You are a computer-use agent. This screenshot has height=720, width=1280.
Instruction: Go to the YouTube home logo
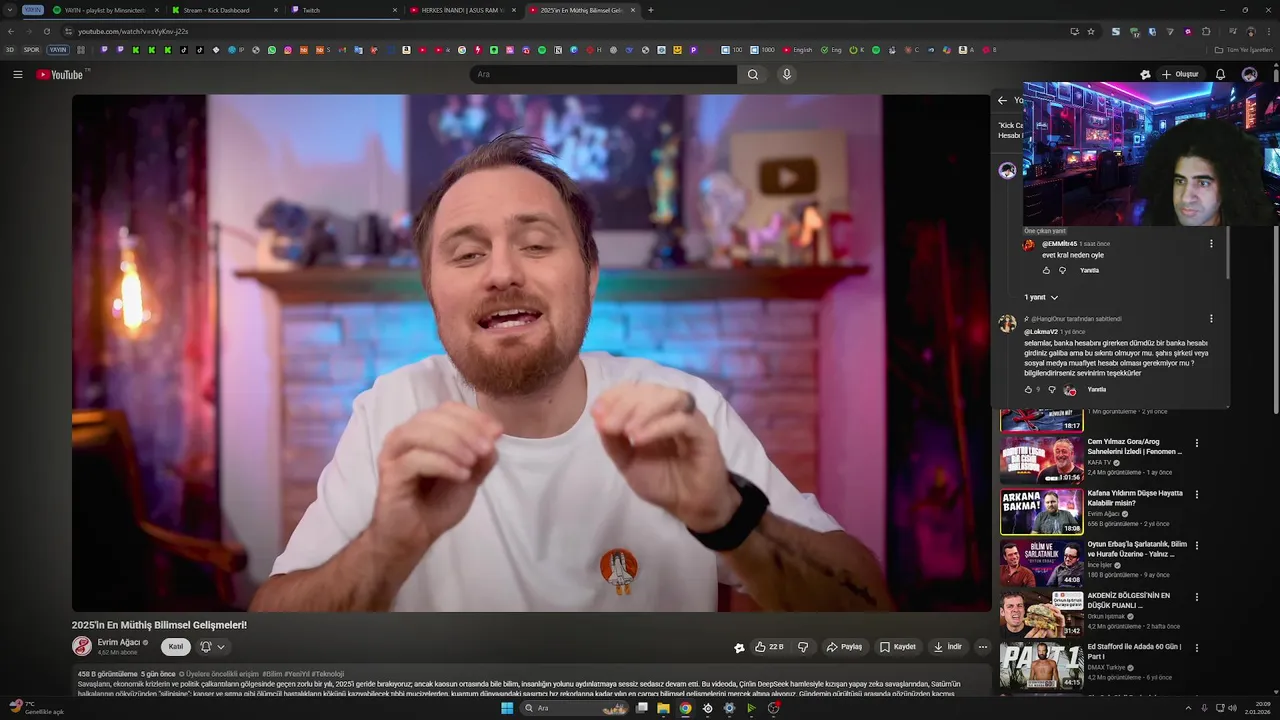(60, 74)
